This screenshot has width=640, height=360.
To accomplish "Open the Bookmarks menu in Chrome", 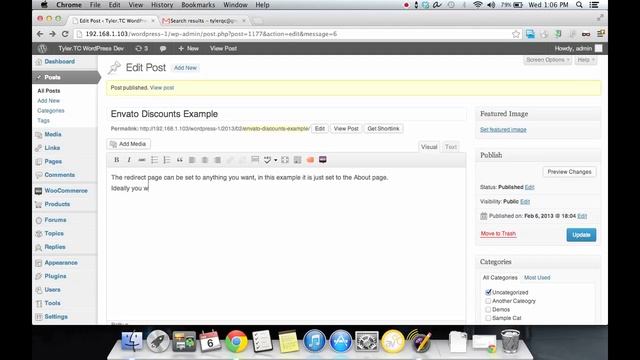I will point(198,5).
